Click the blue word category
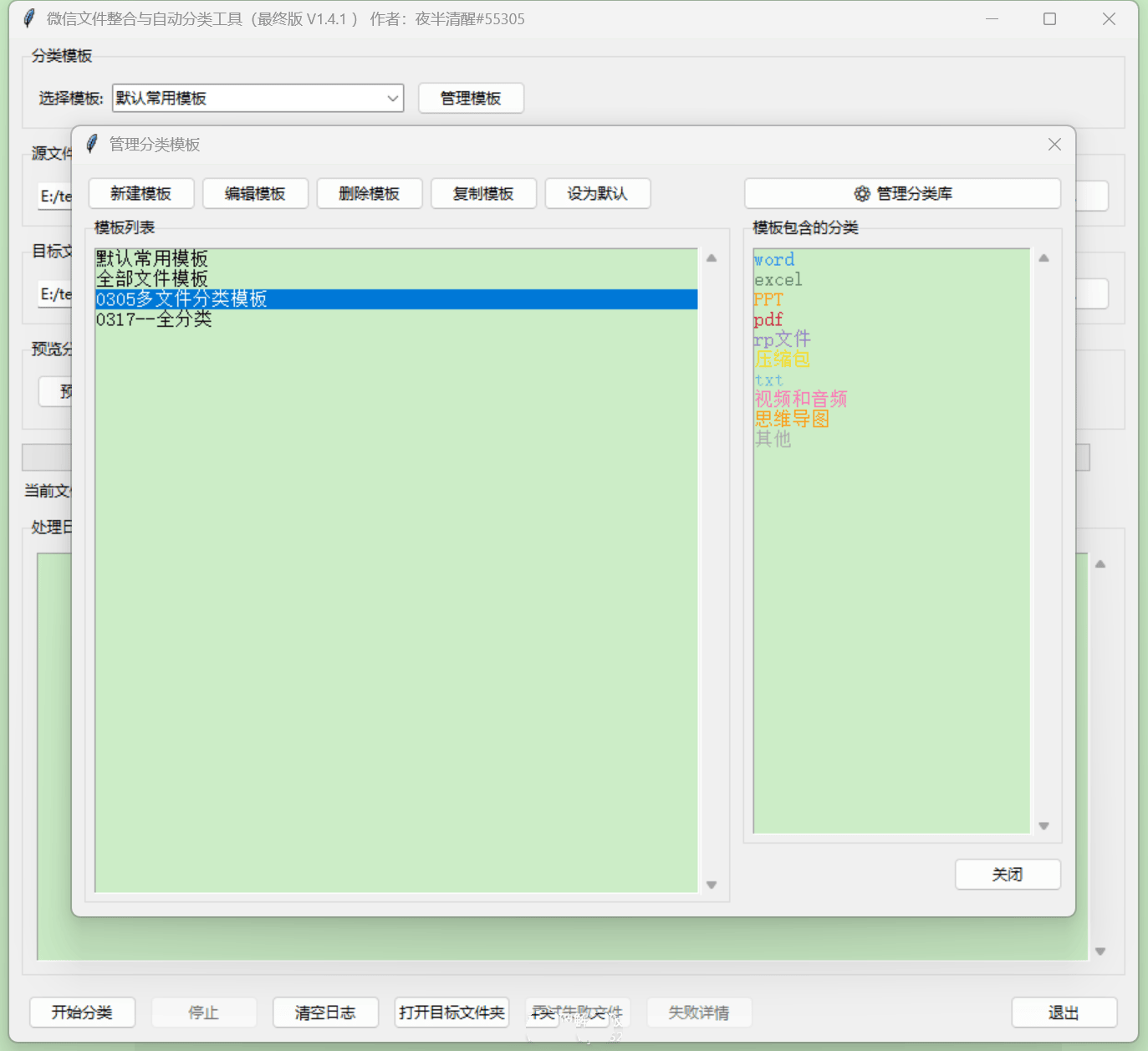 click(774, 260)
